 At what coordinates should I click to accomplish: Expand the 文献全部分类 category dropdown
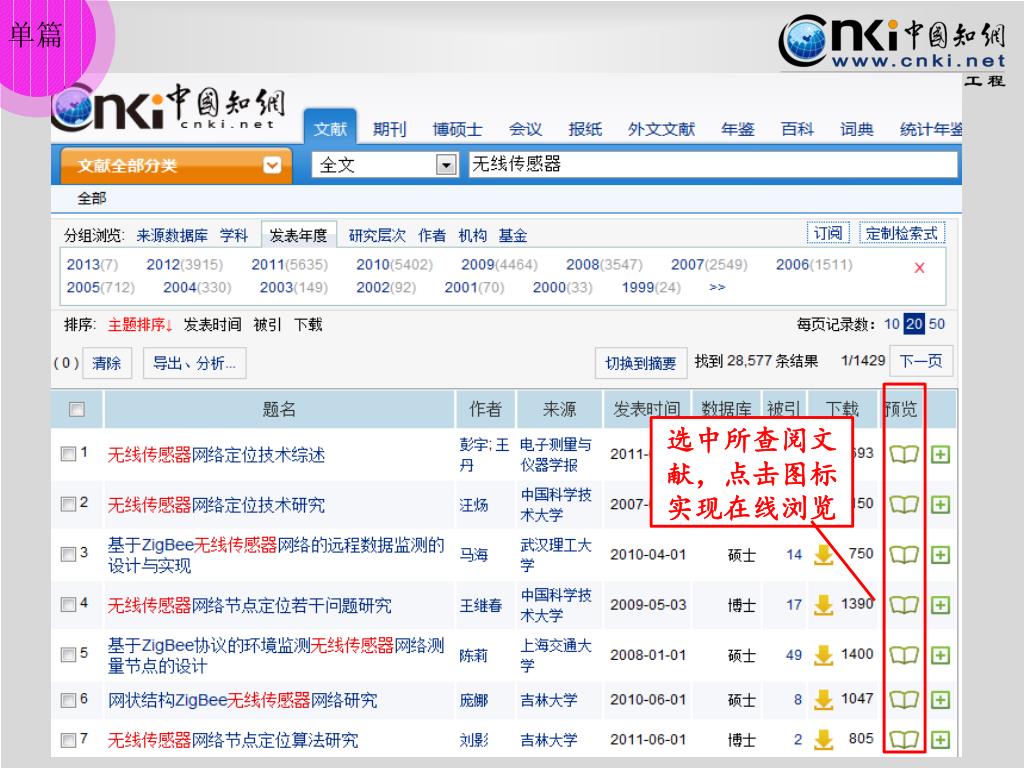tap(272, 165)
